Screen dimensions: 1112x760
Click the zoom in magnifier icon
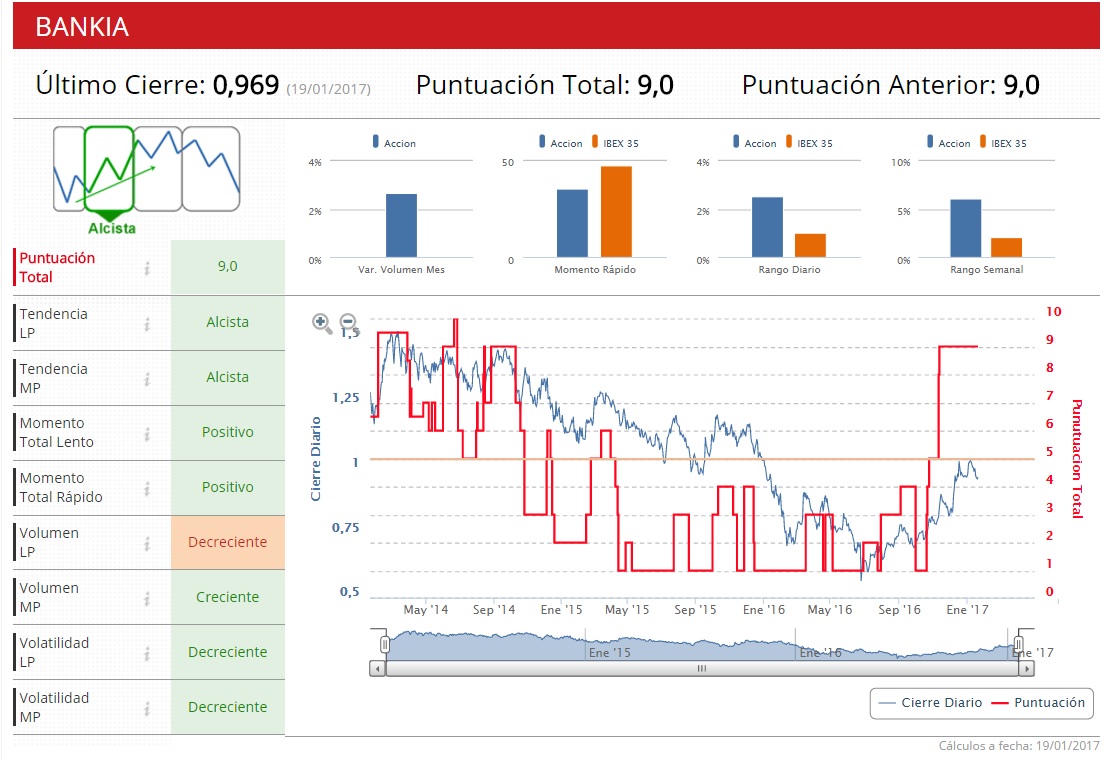[322, 323]
